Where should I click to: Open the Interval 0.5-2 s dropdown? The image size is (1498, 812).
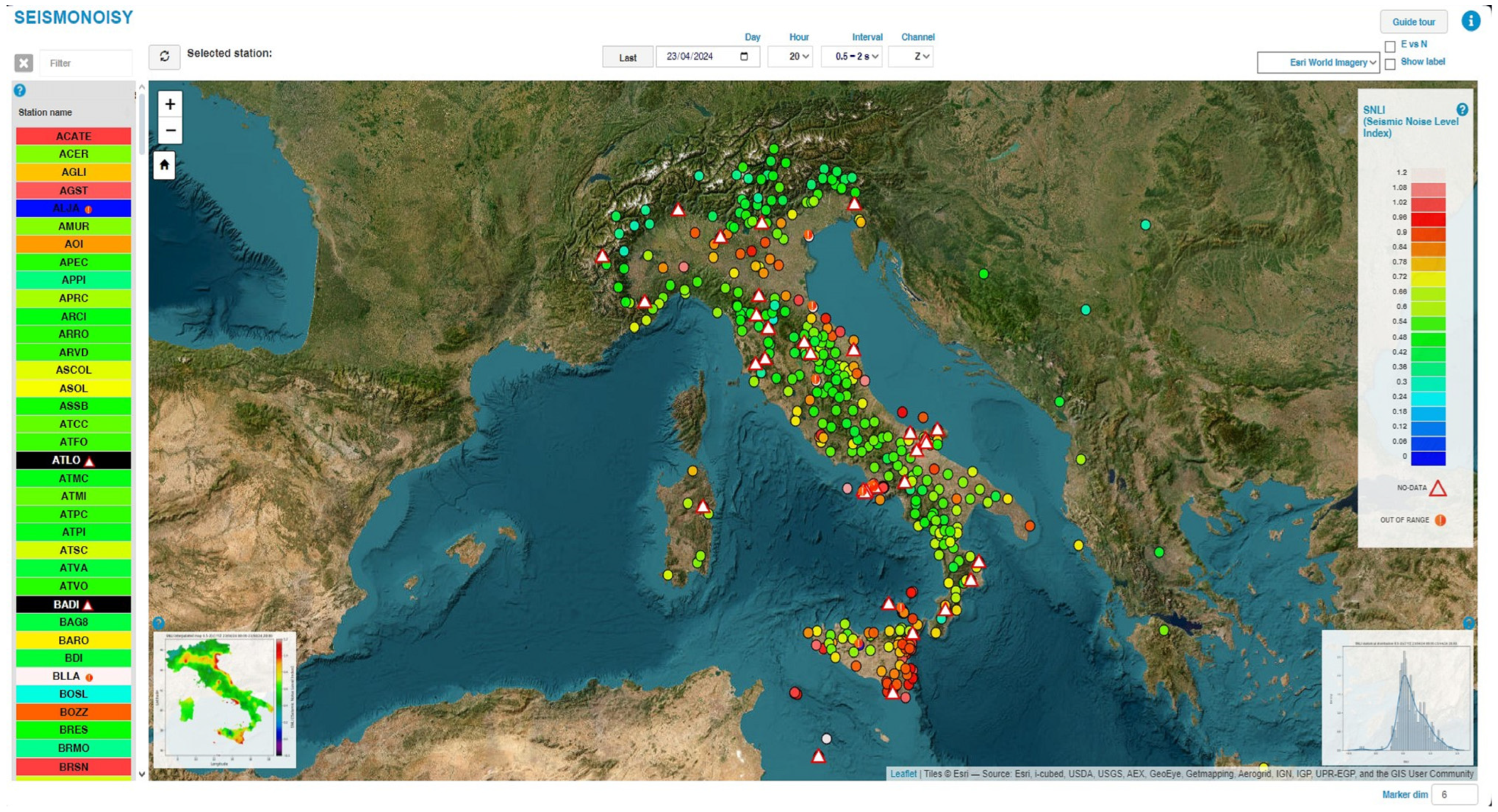pos(852,56)
